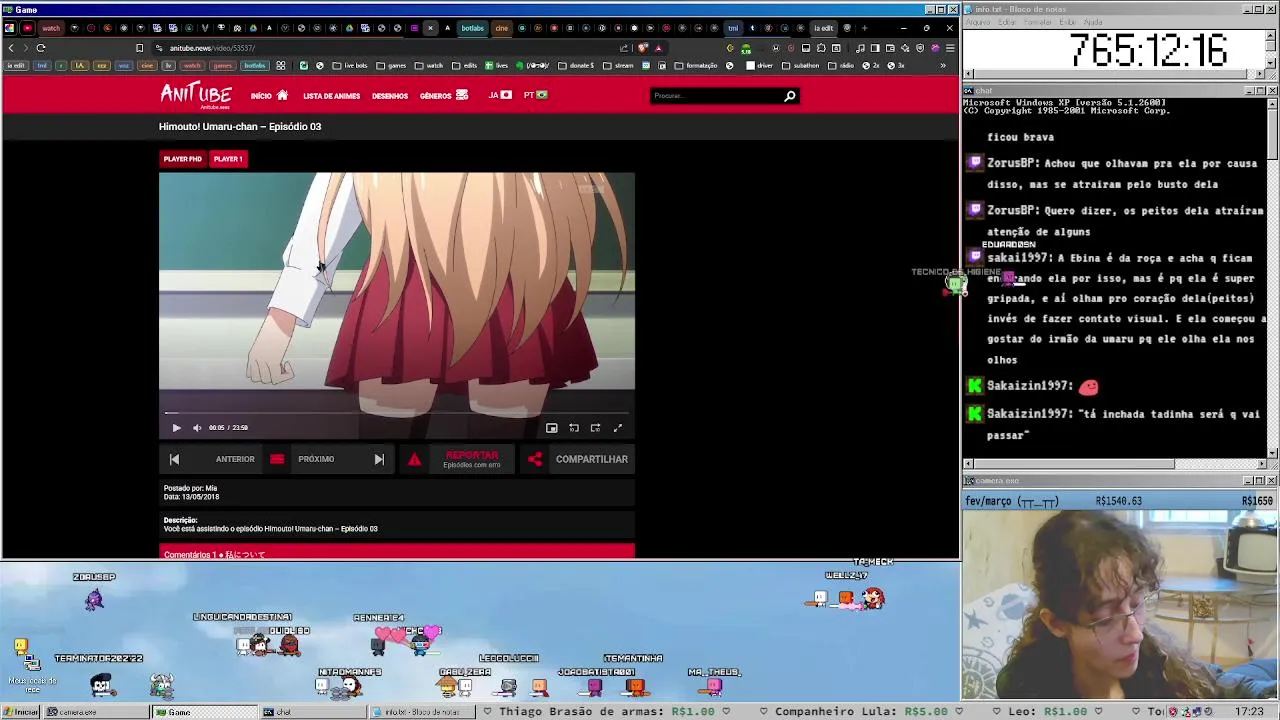Switch site language to PT
The height and width of the screenshot is (720, 1280).
pos(535,95)
